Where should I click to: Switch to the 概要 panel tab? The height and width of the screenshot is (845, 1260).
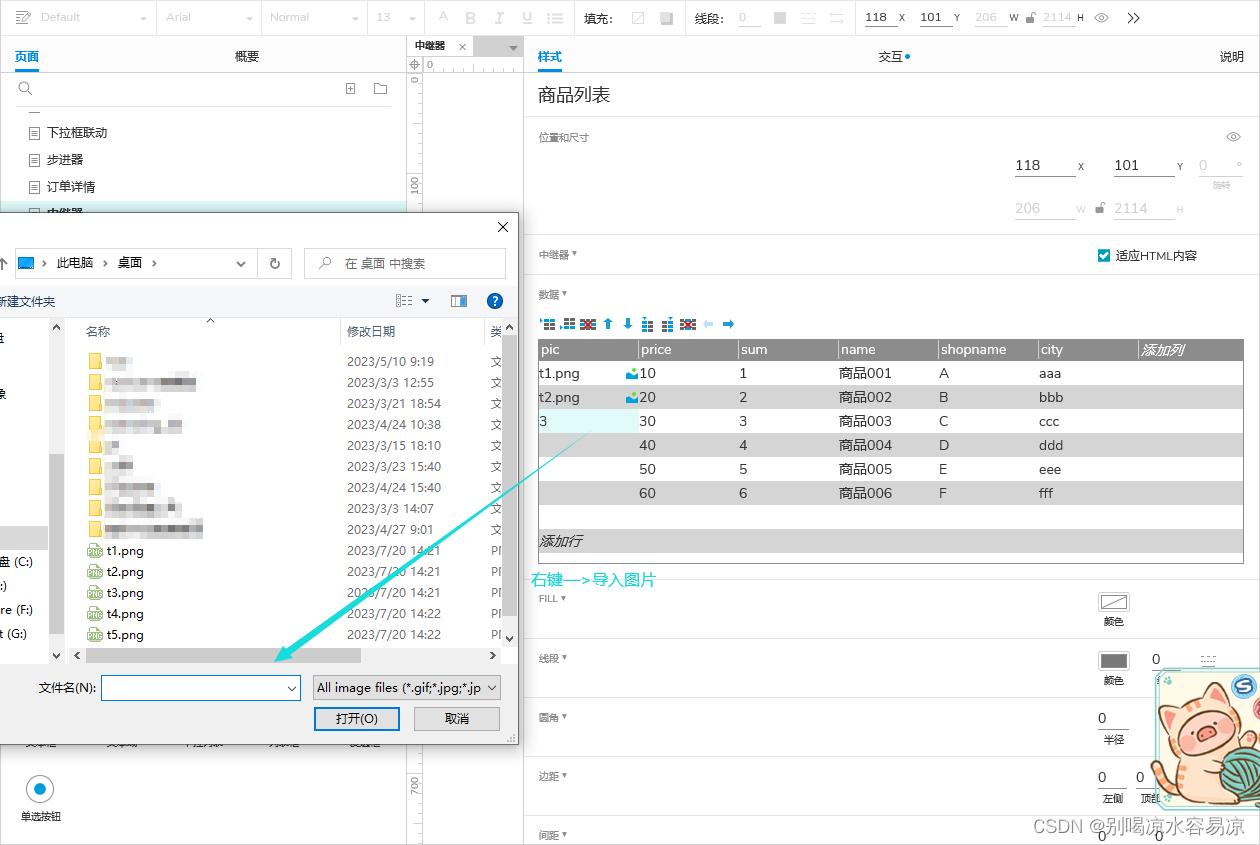pos(246,56)
